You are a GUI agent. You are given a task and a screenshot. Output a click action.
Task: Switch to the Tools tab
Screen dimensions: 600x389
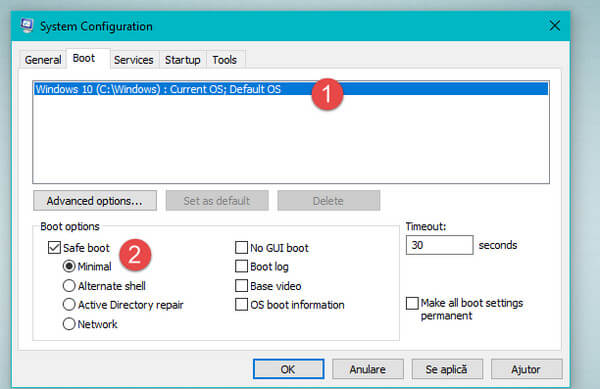click(224, 60)
